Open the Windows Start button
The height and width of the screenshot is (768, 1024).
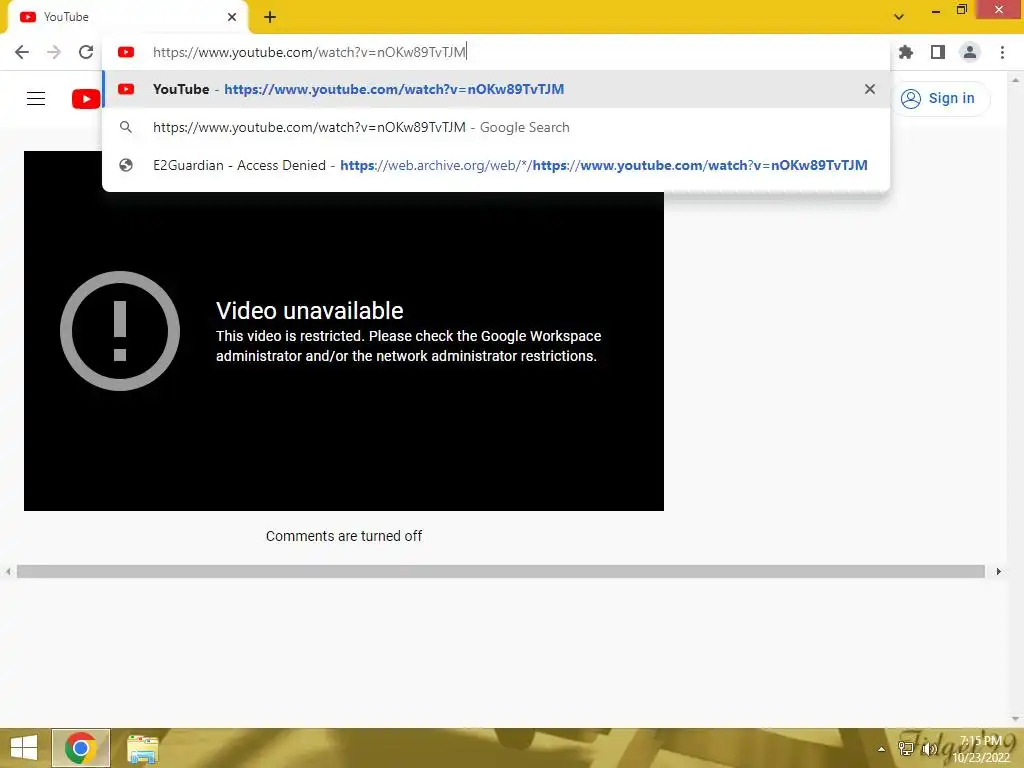coord(24,748)
